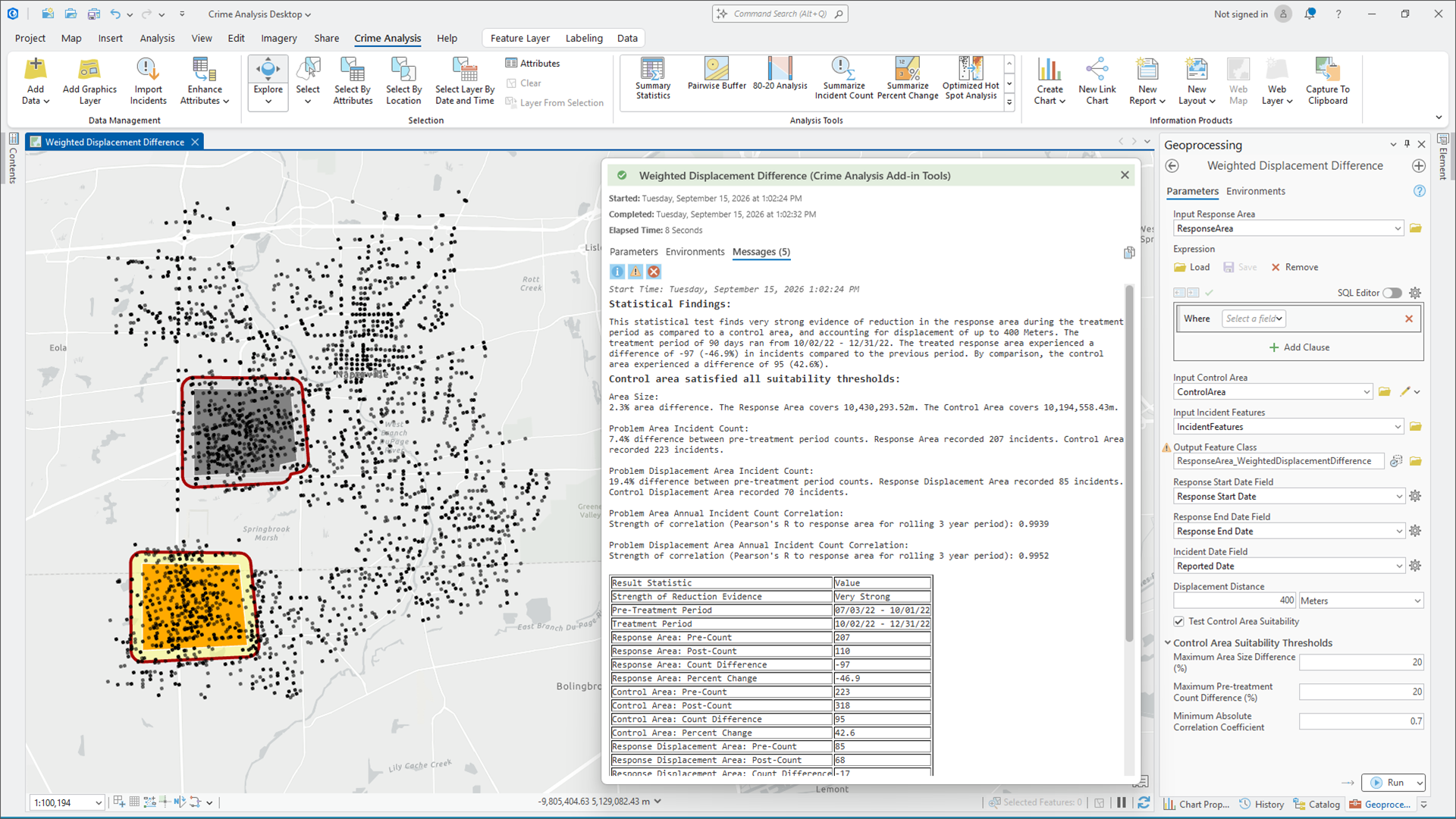
Task: Click the Geoprocessing back arrow
Action: [1172, 166]
